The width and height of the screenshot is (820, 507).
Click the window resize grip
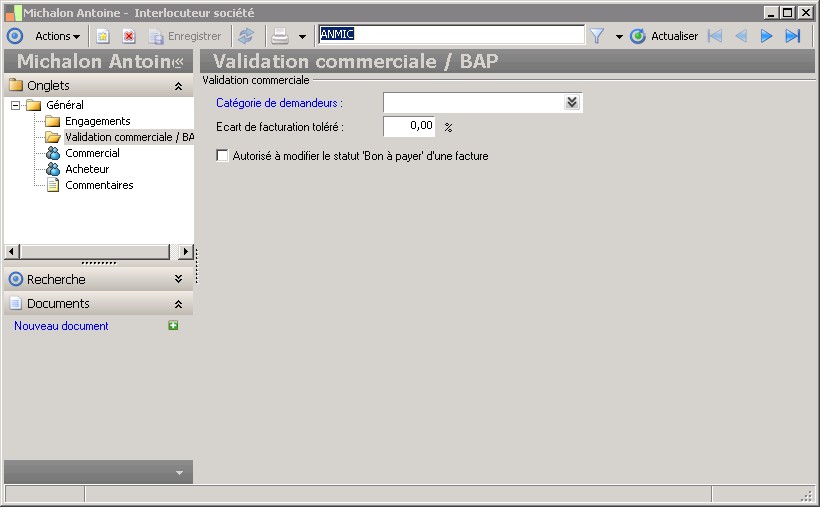tap(808, 495)
